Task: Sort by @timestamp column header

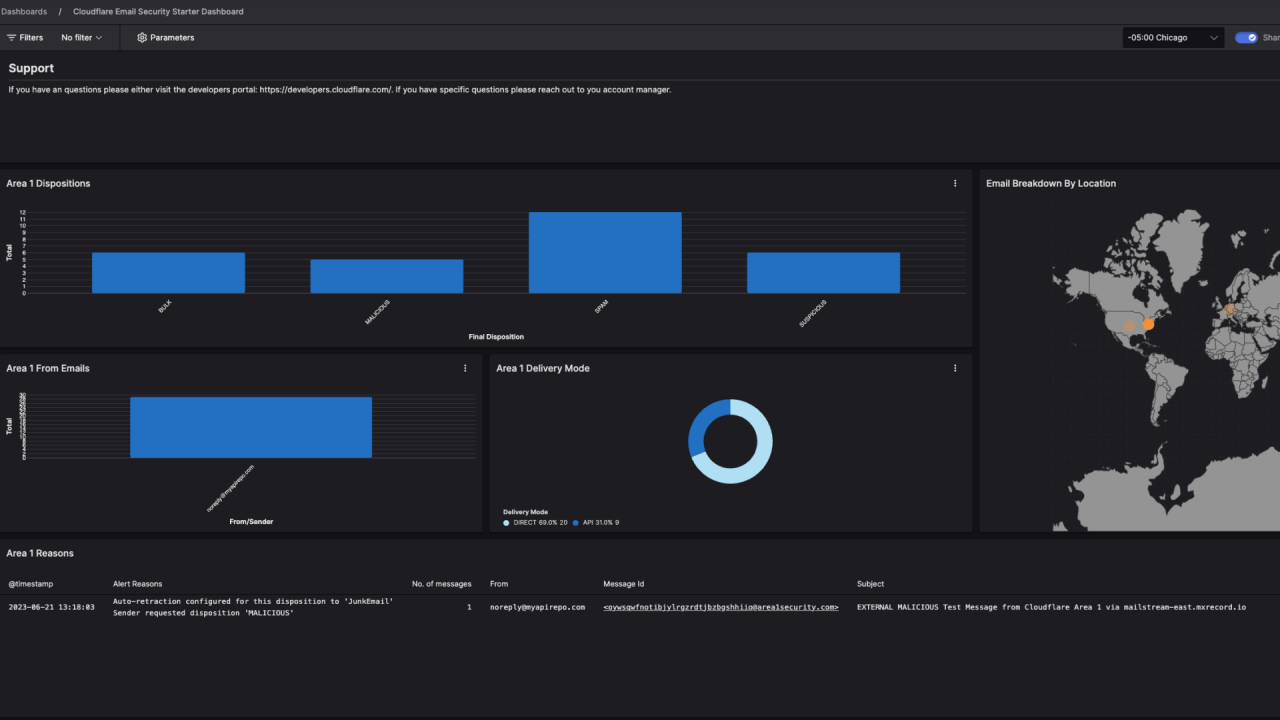Action: click(x=31, y=584)
